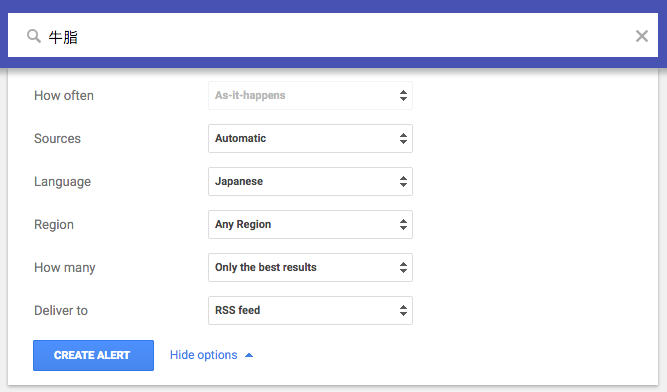The width and height of the screenshot is (667, 392).
Task: Click the How many label
Action: point(65,267)
